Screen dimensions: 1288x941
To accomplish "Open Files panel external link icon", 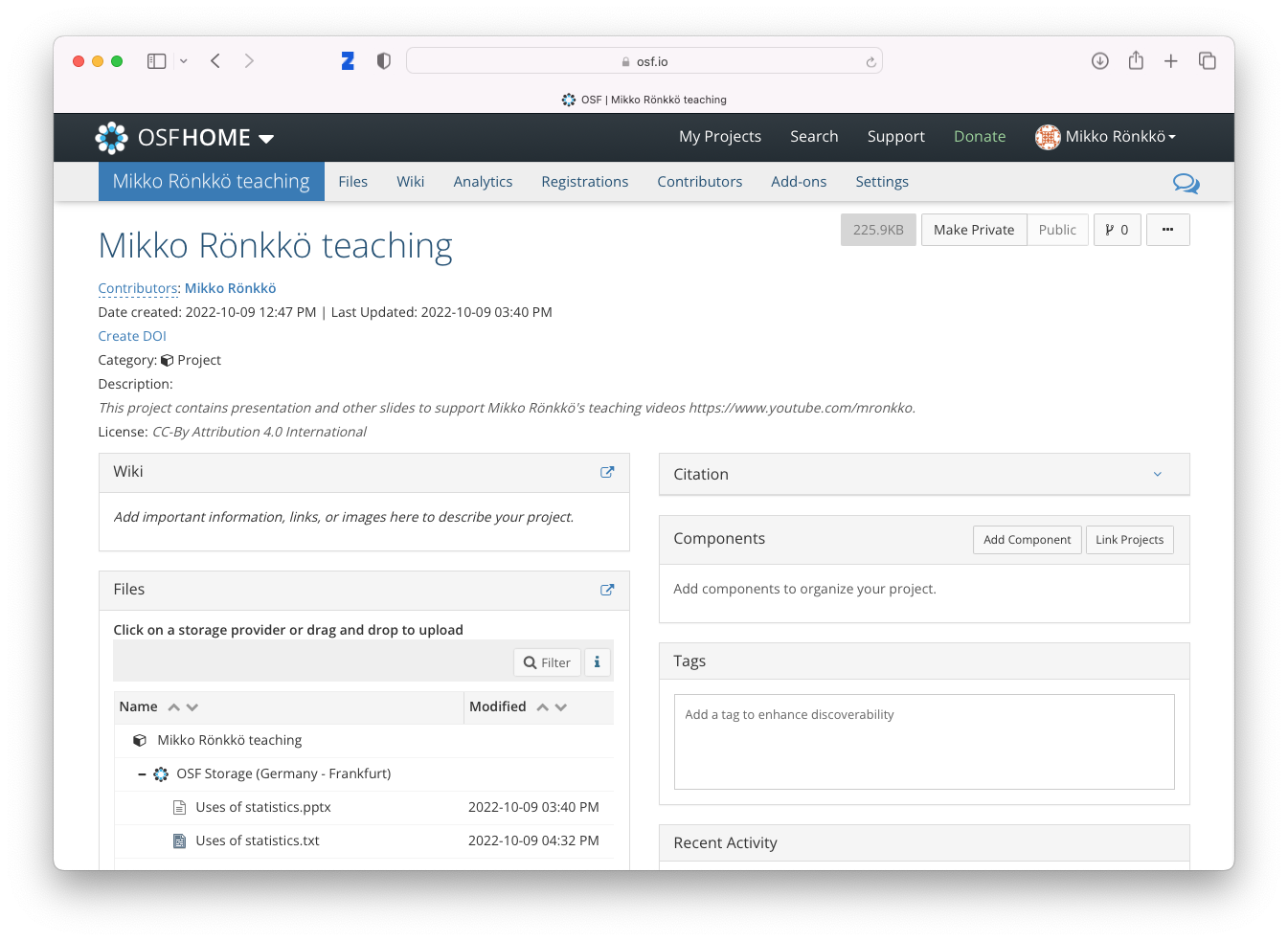I will tap(607, 590).
